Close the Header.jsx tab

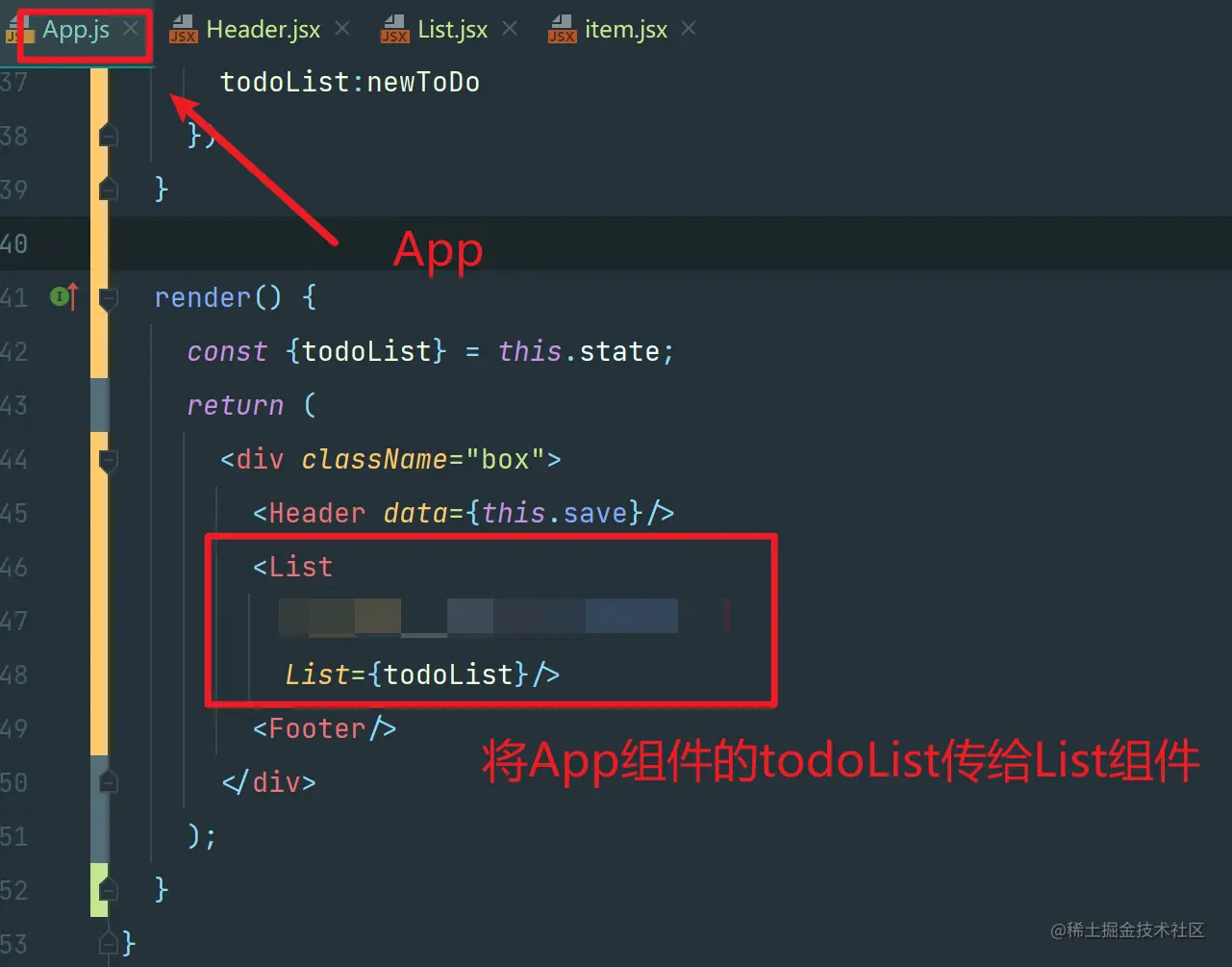(341, 29)
